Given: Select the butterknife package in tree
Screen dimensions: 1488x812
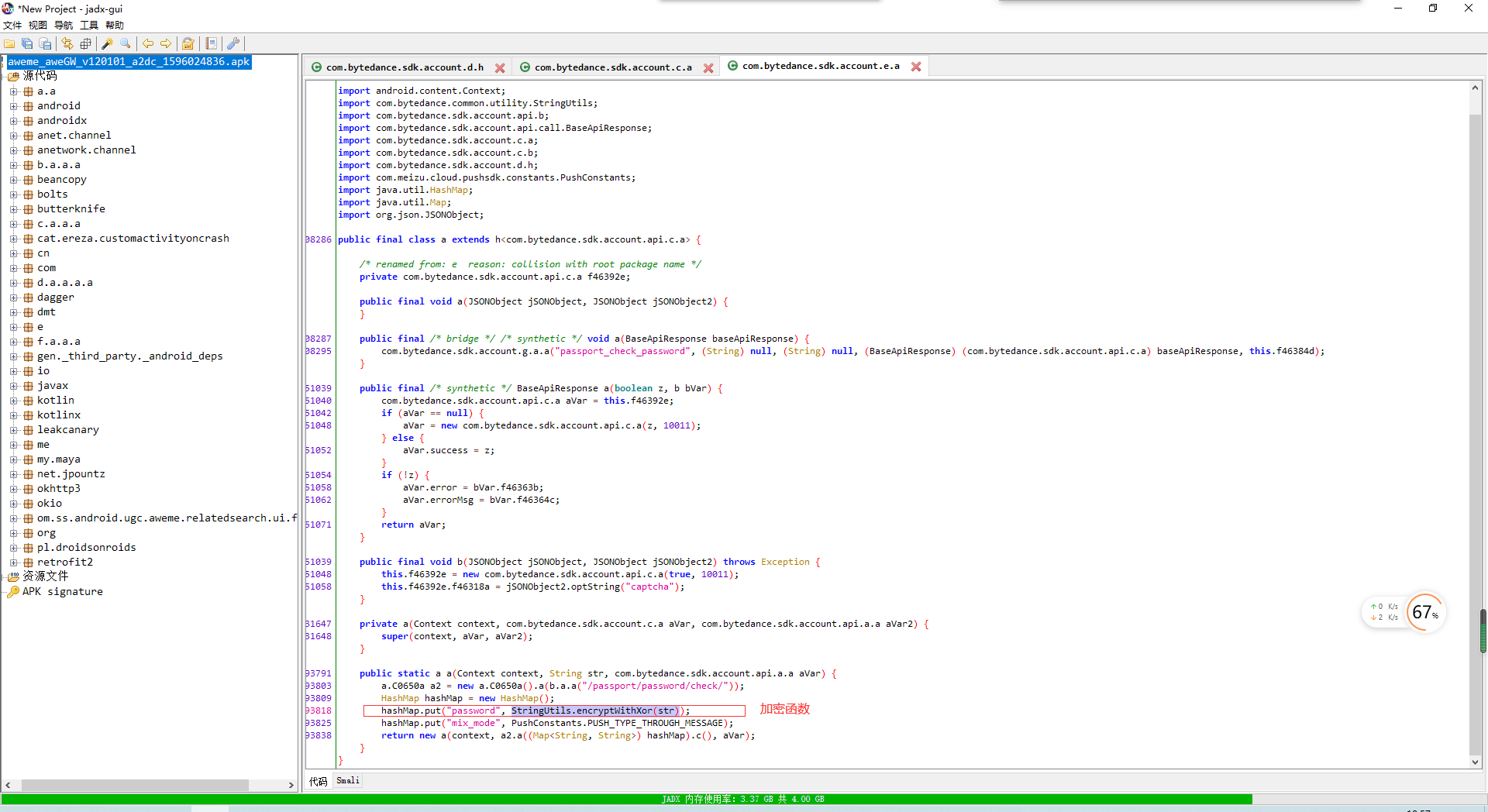Looking at the screenshot, I should (71, 209).
